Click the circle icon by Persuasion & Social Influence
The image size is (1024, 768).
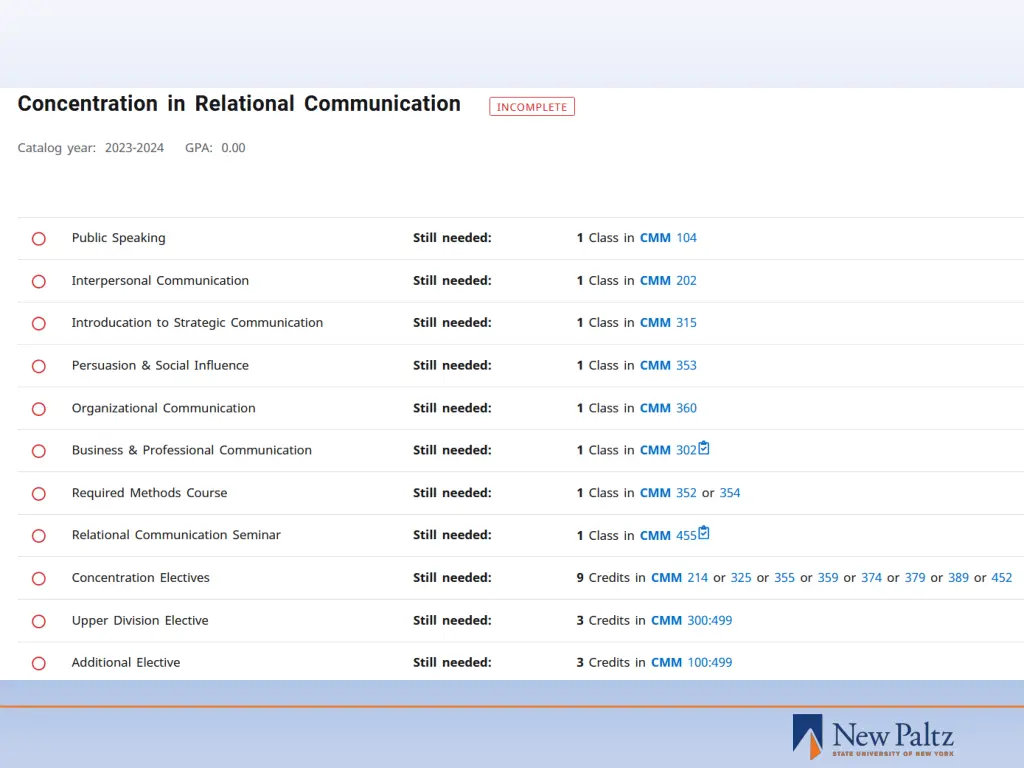39,366
